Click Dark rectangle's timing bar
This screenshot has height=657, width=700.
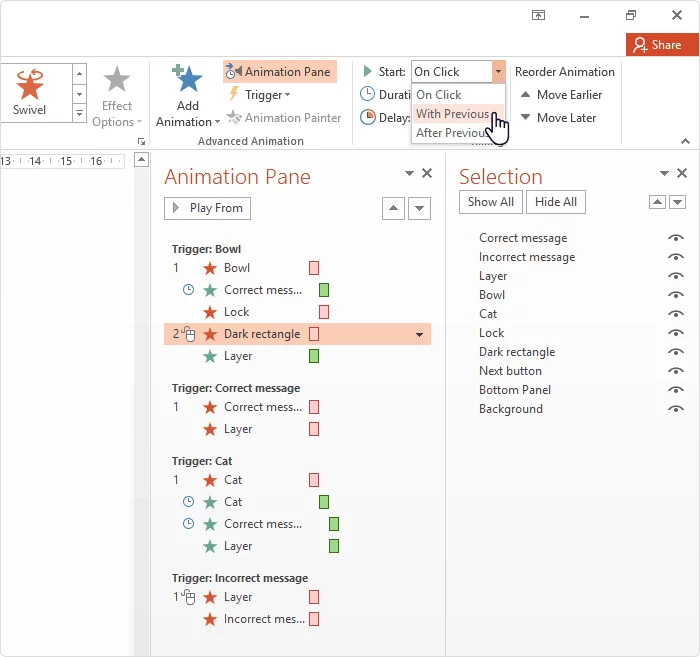(314, 334)
